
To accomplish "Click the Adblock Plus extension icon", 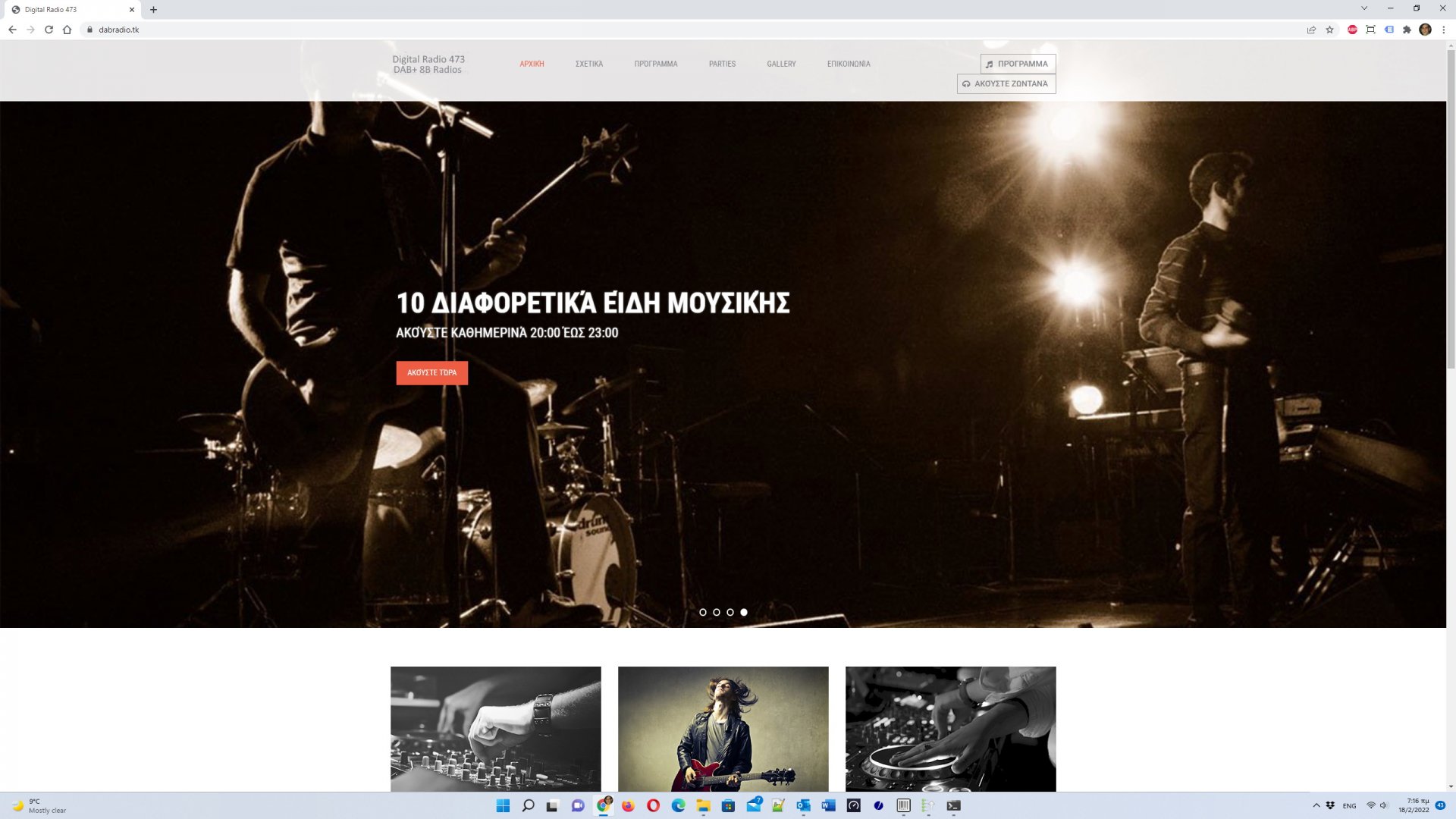I will (1352, 30).
